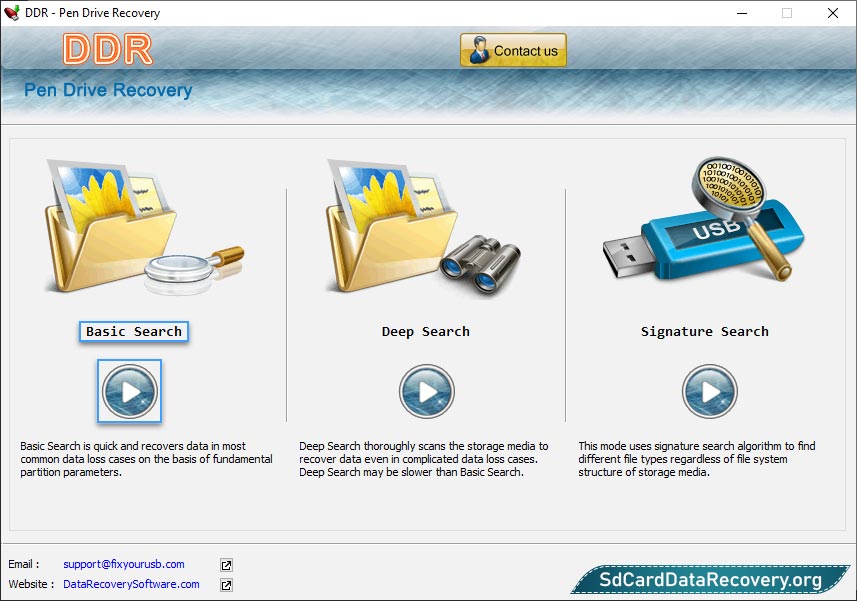Select the Basic Search label
Viewport: 857px width, 601px height.
(x=134, y=332)
